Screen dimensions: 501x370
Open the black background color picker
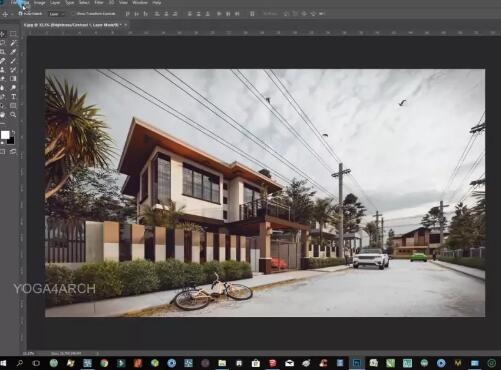tap(11, 141)
